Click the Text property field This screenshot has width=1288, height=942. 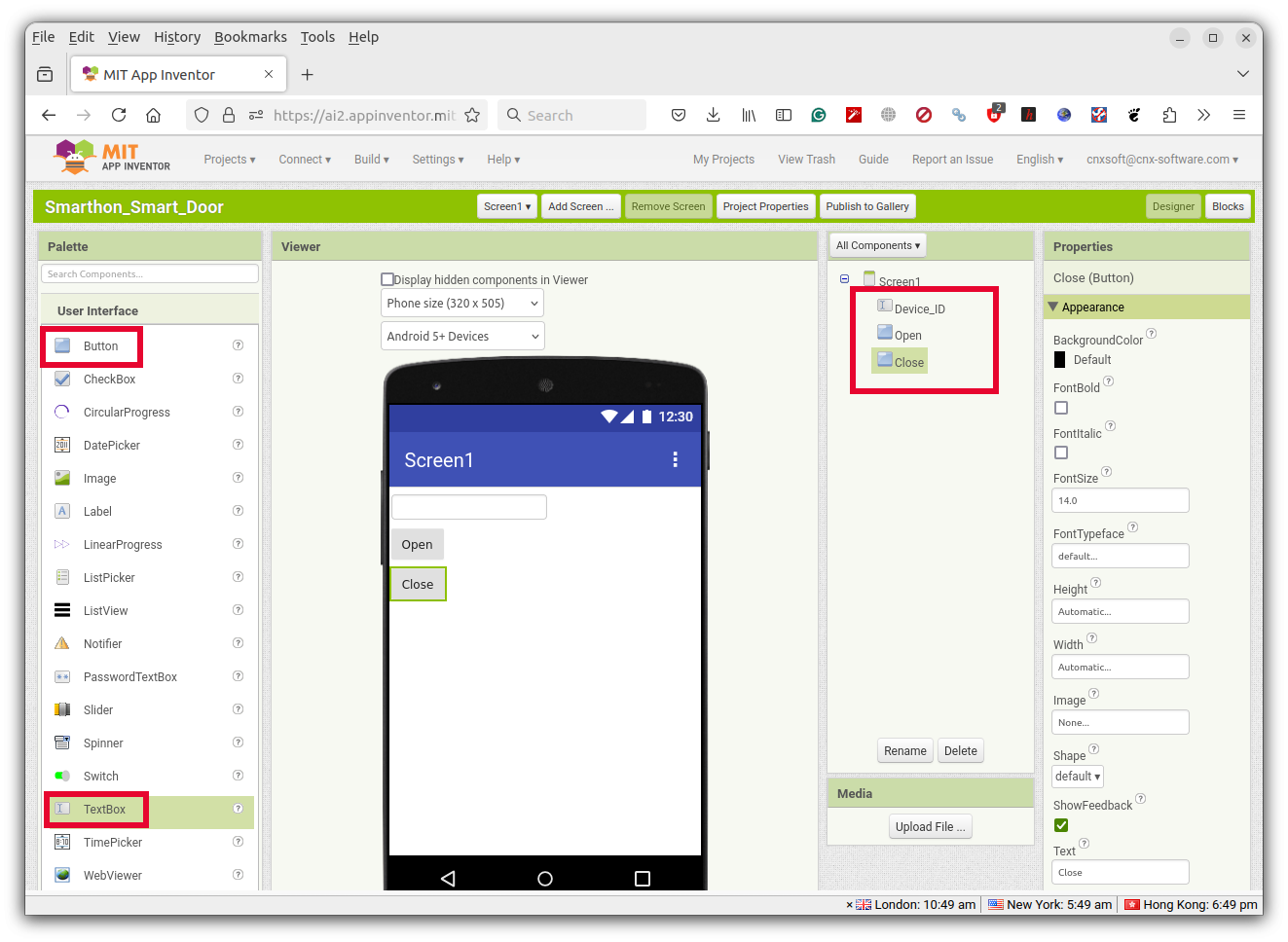coord(1121,872)
